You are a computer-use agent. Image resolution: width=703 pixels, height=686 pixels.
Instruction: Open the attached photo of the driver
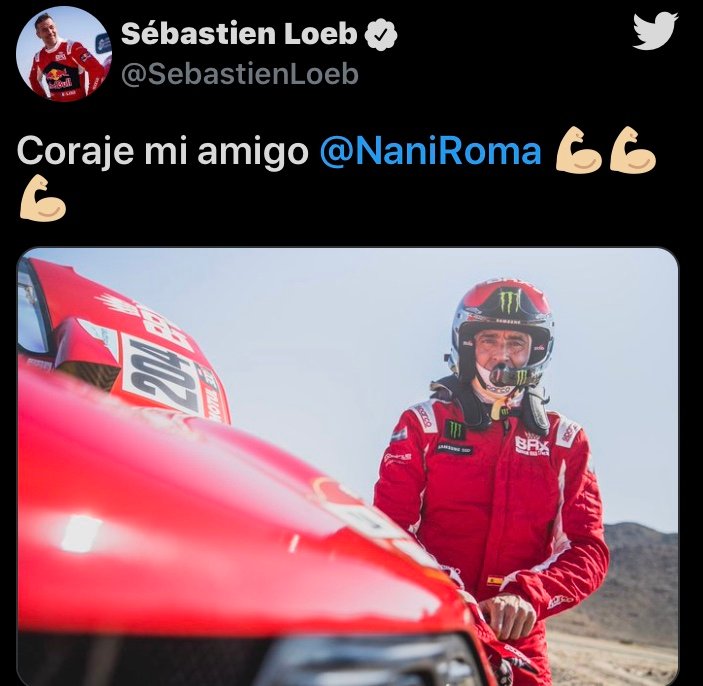(348, 466)
